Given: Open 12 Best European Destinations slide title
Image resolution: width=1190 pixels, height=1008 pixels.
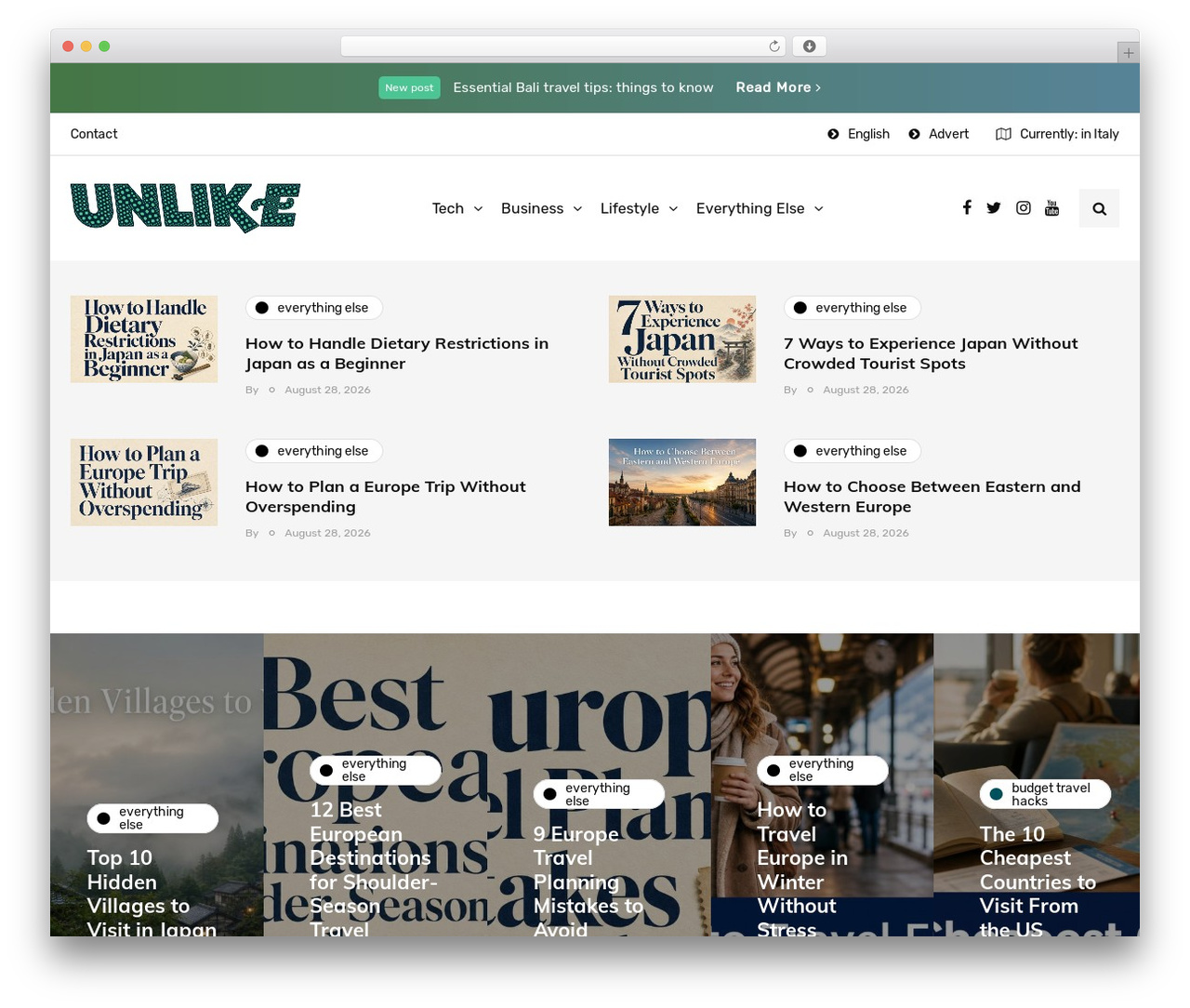Looking at the screenshot, I should point(374,869).
